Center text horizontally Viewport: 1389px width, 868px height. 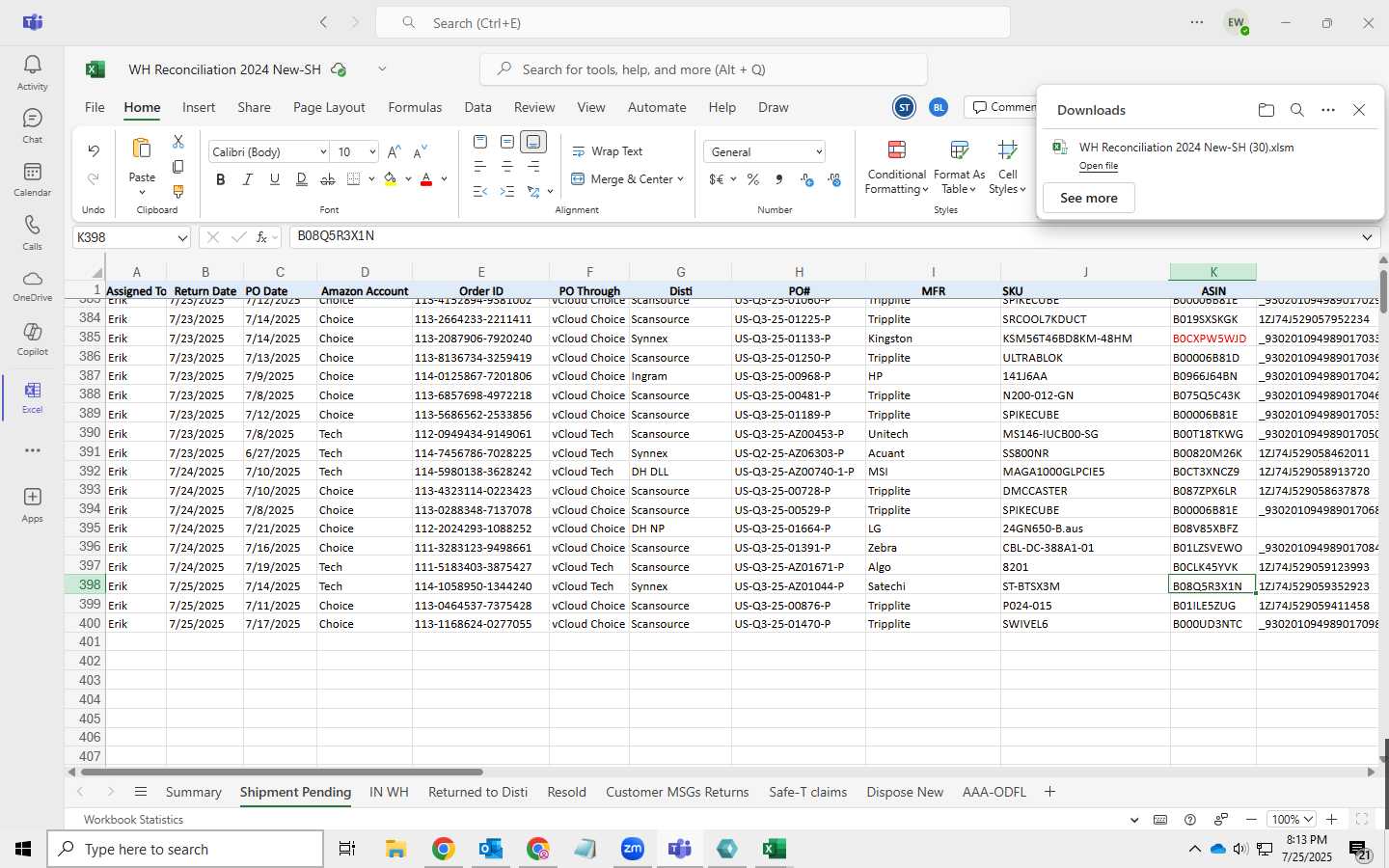coord(507,167)
